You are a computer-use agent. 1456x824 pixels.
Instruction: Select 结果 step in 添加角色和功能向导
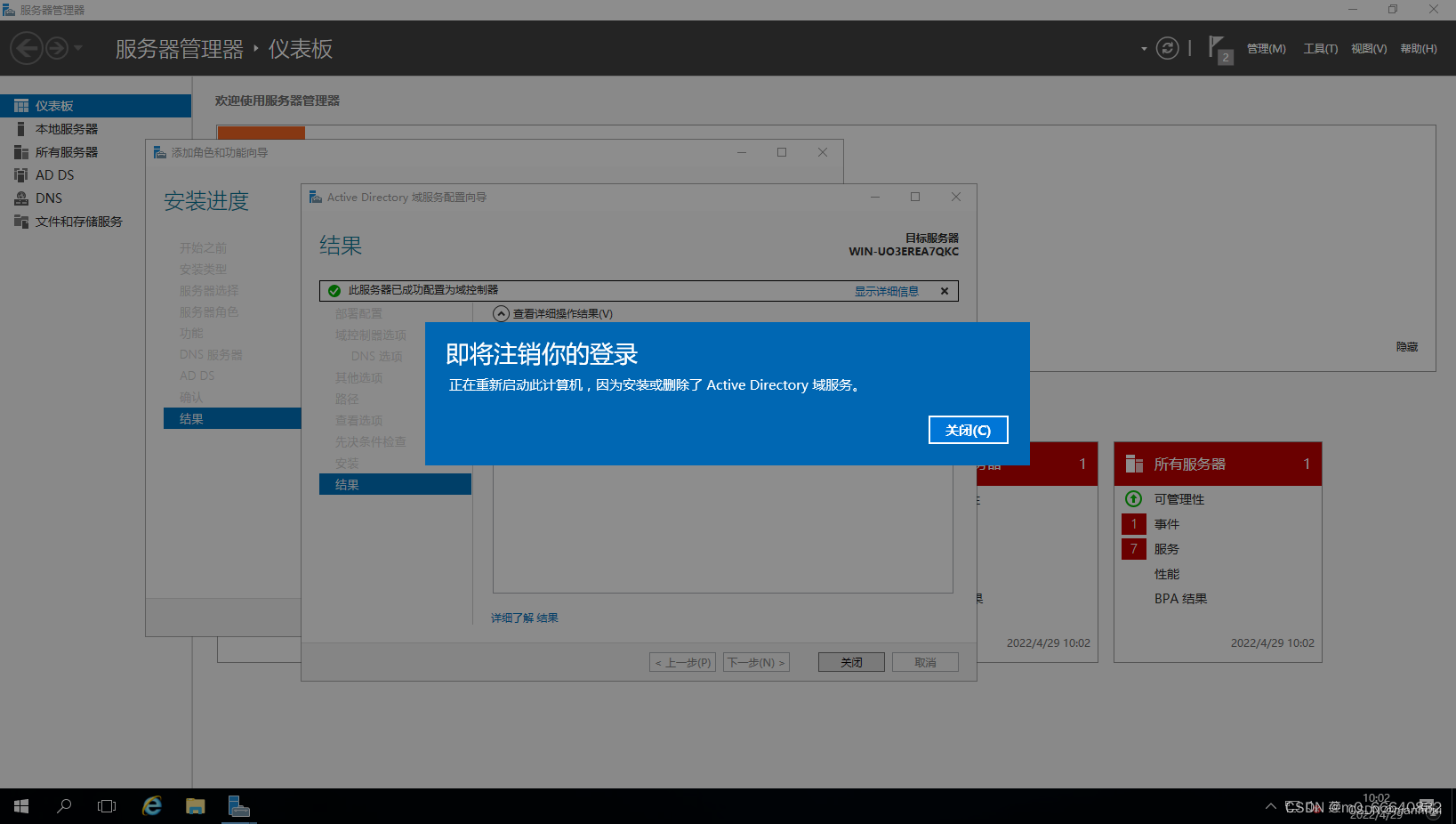click(232, 418)
